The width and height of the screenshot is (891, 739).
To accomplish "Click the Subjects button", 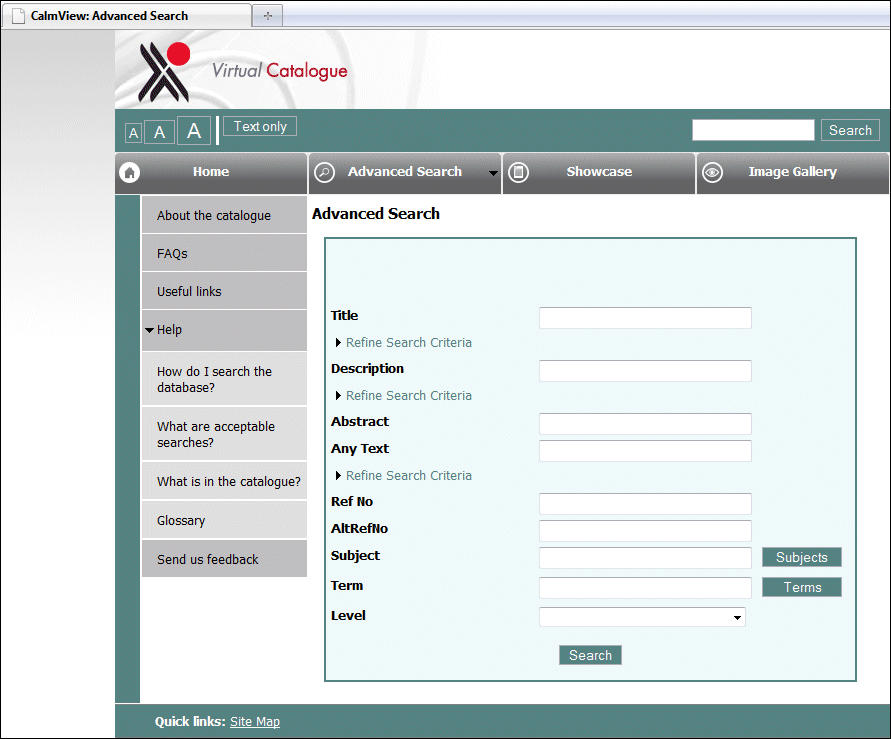I will (x=801, y=557).
